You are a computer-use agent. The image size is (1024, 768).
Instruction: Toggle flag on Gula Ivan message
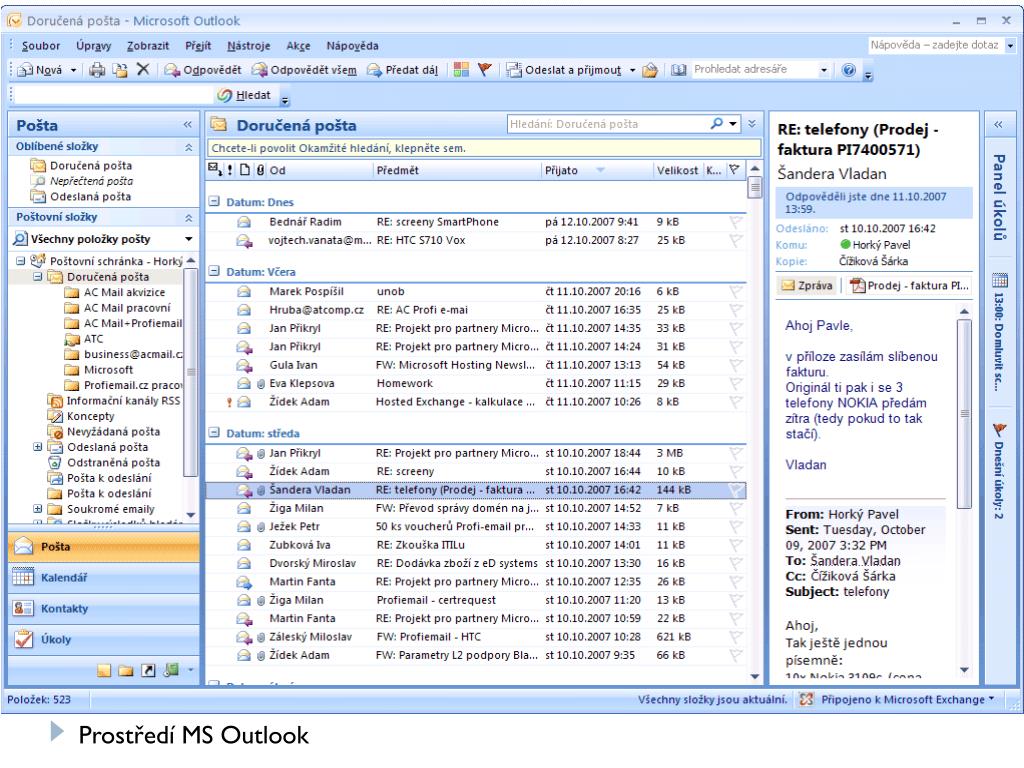(x=736, y=365)
